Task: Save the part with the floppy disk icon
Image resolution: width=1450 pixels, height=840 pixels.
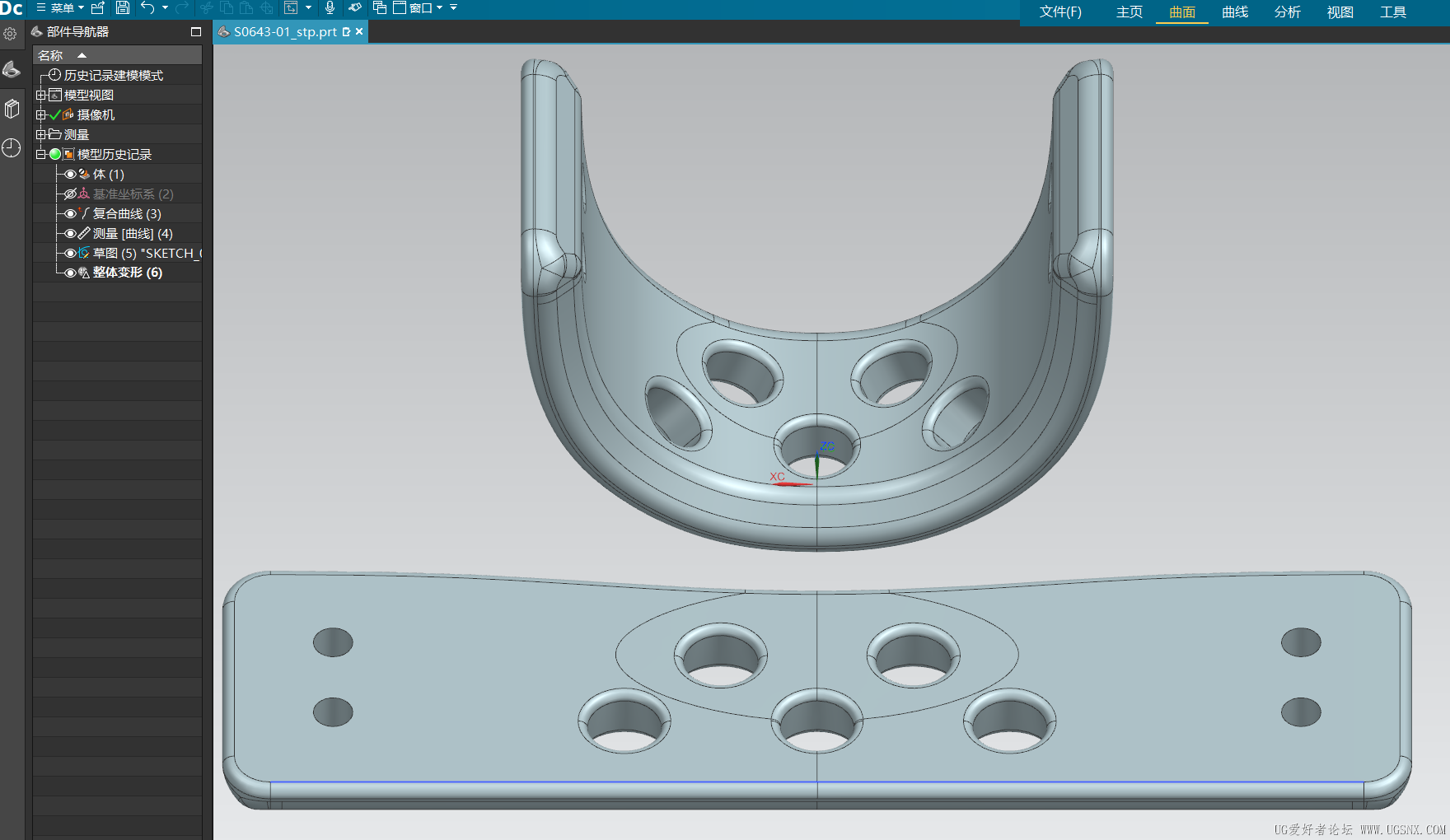Action: click(123, 8)
